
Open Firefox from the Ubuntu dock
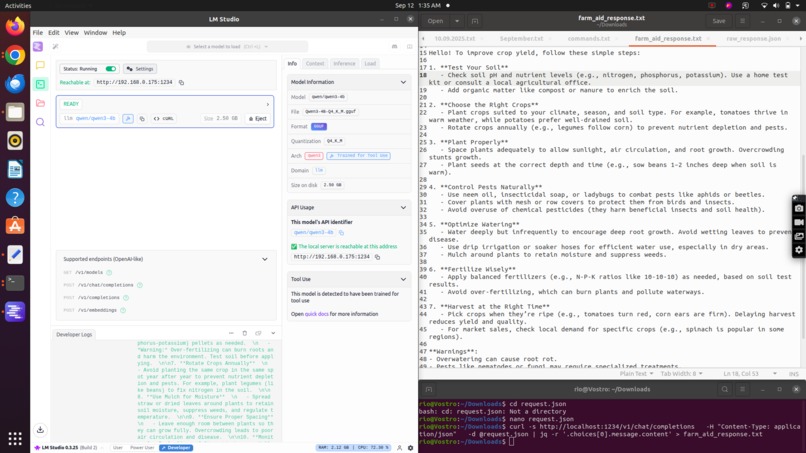tap(15, 26)
